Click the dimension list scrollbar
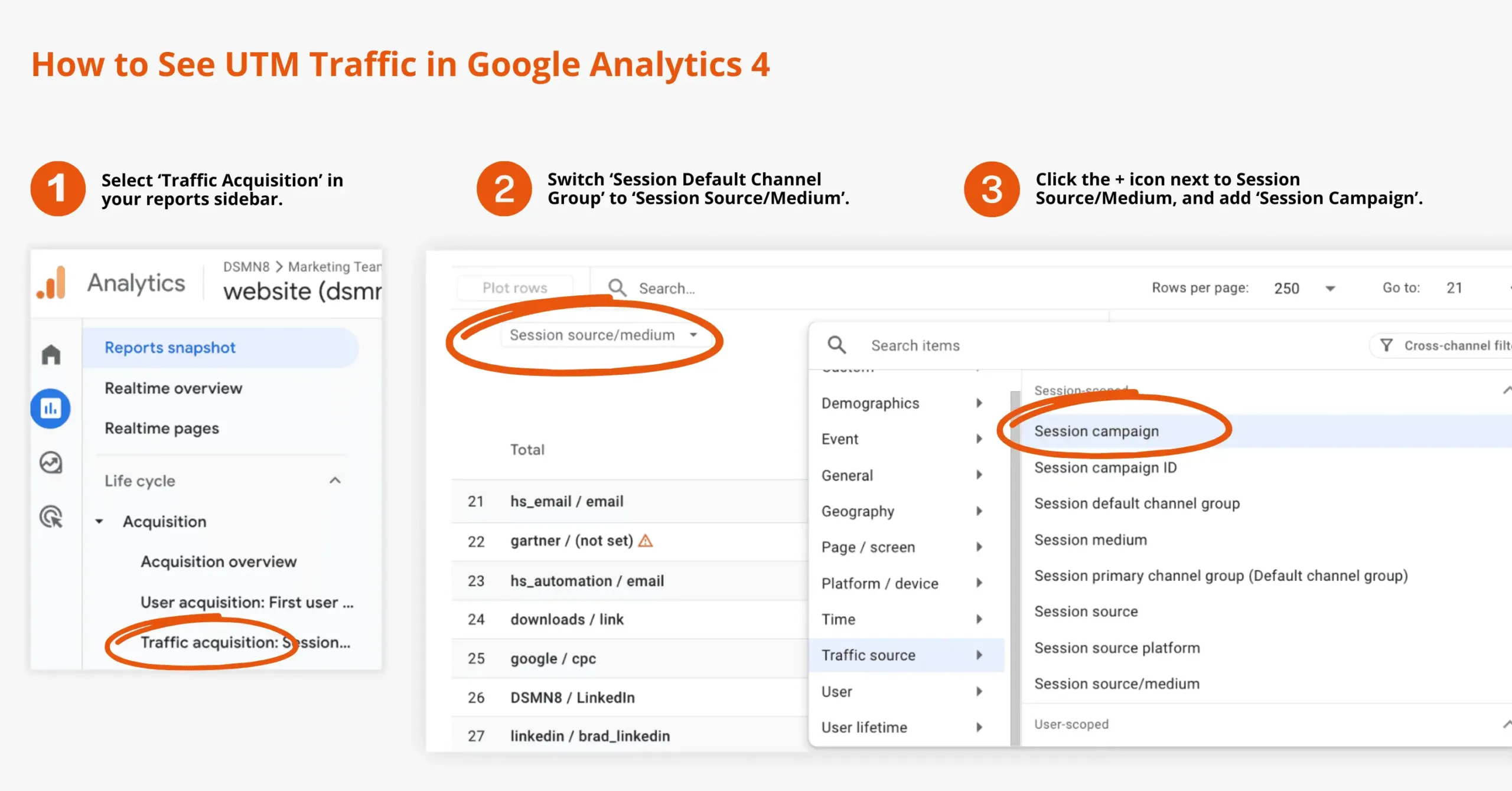This screenshot has height=791, width=1512. click(x=1015, y=568)
